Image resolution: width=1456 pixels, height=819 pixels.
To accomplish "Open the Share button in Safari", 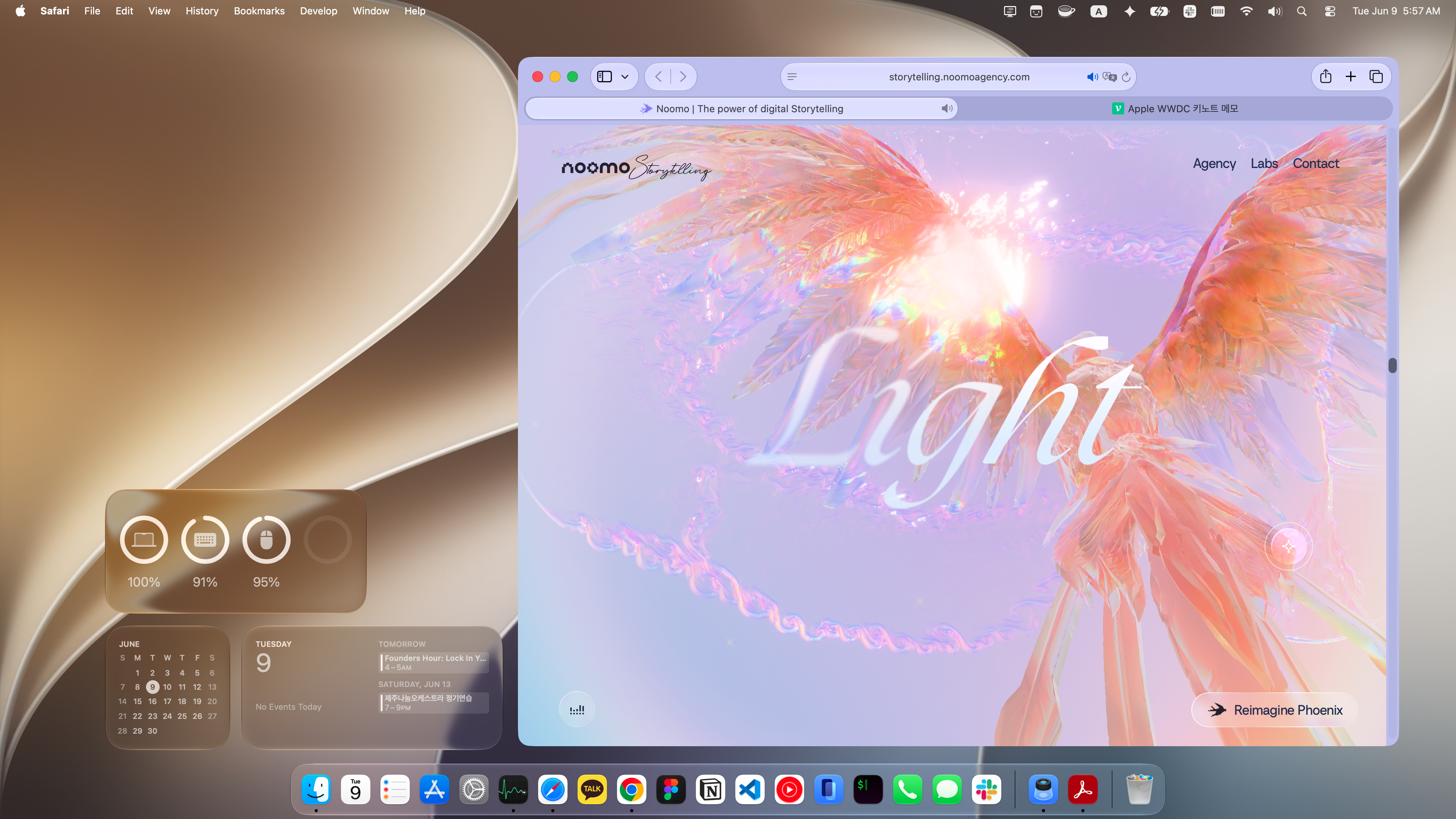I will [1326, 76].
